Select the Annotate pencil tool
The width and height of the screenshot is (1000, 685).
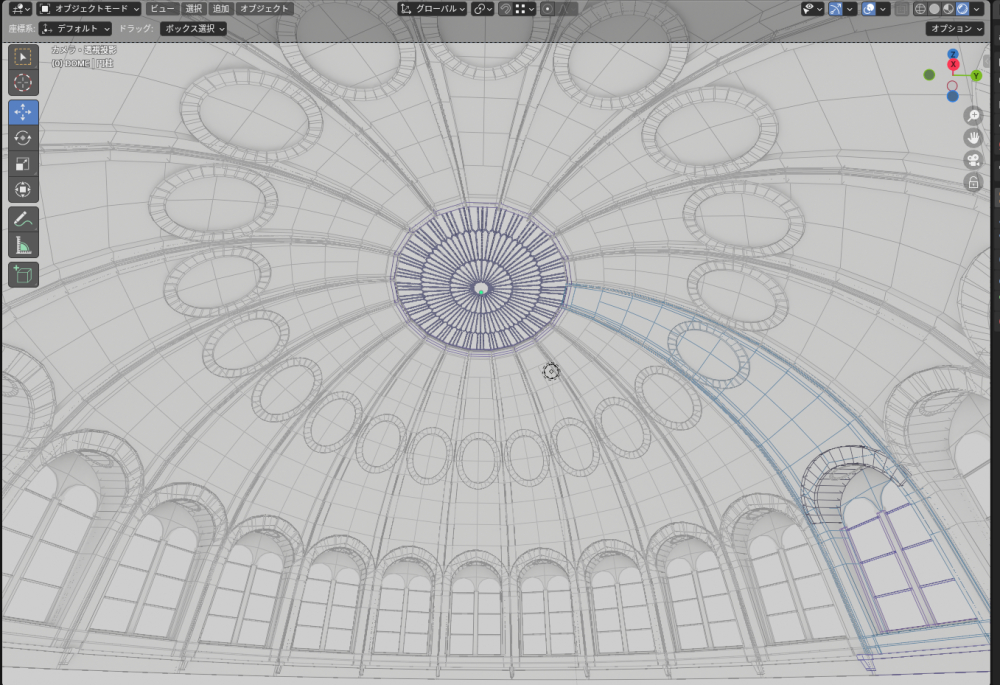23,219
